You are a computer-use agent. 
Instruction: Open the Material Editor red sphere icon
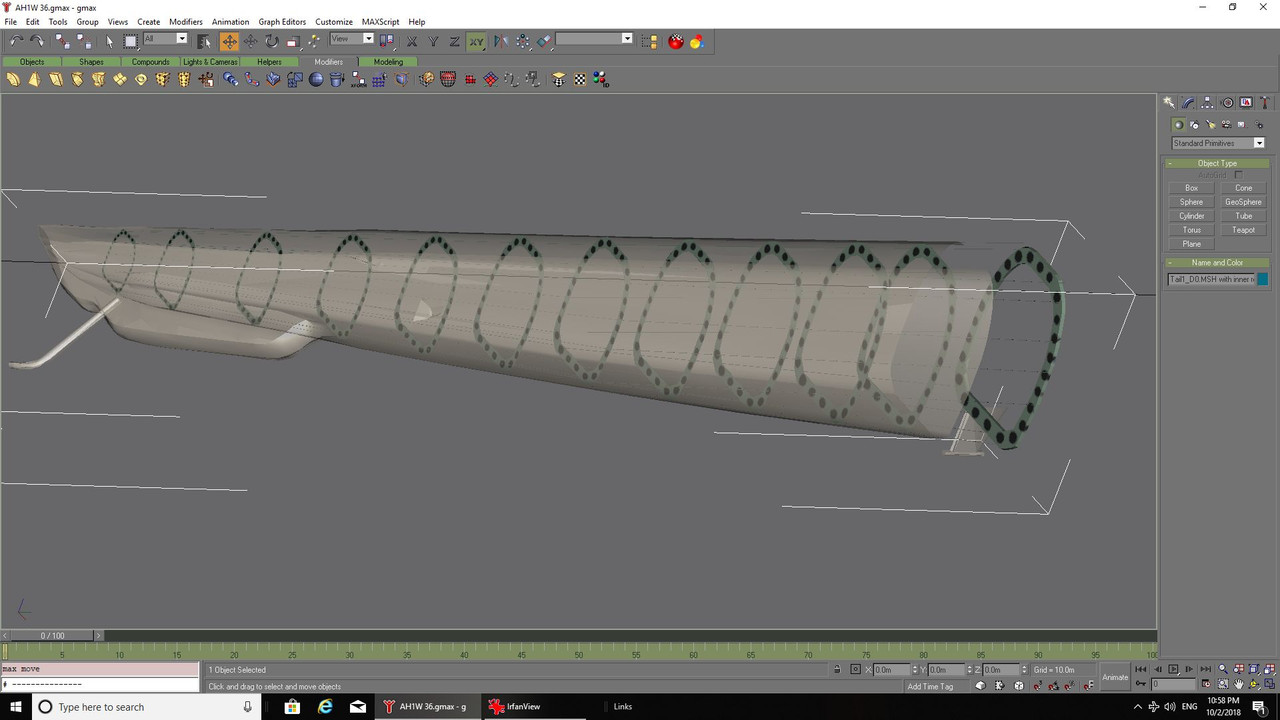coord(677,41)
